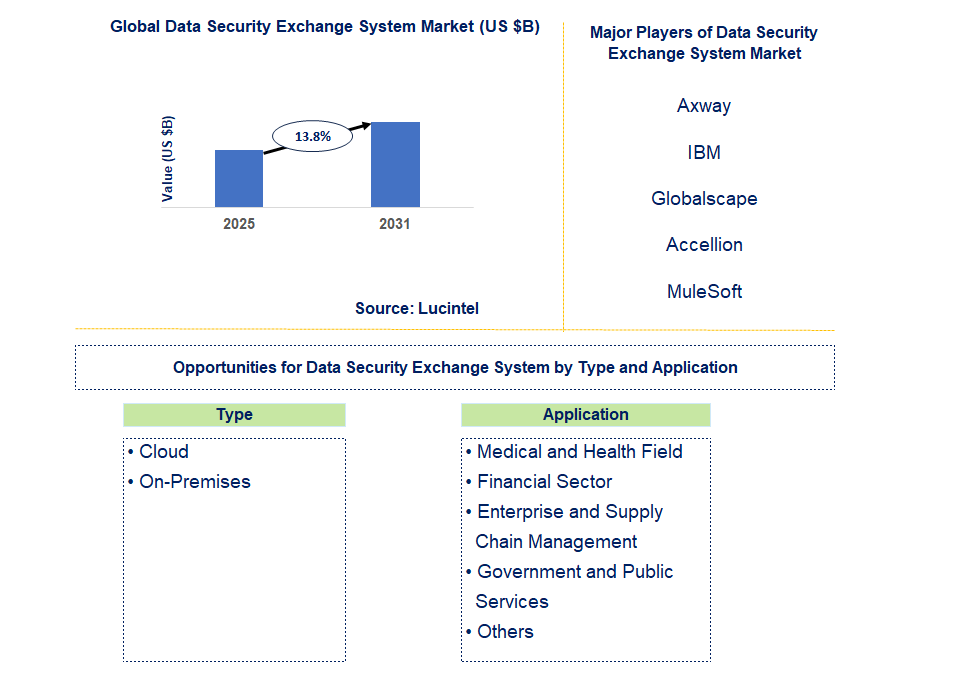Image resolution: width=963 pixels, height=682 pixels.
Task: Click the chart title 'Global Data Security Exchange System Market'
Action: point(325,26)
